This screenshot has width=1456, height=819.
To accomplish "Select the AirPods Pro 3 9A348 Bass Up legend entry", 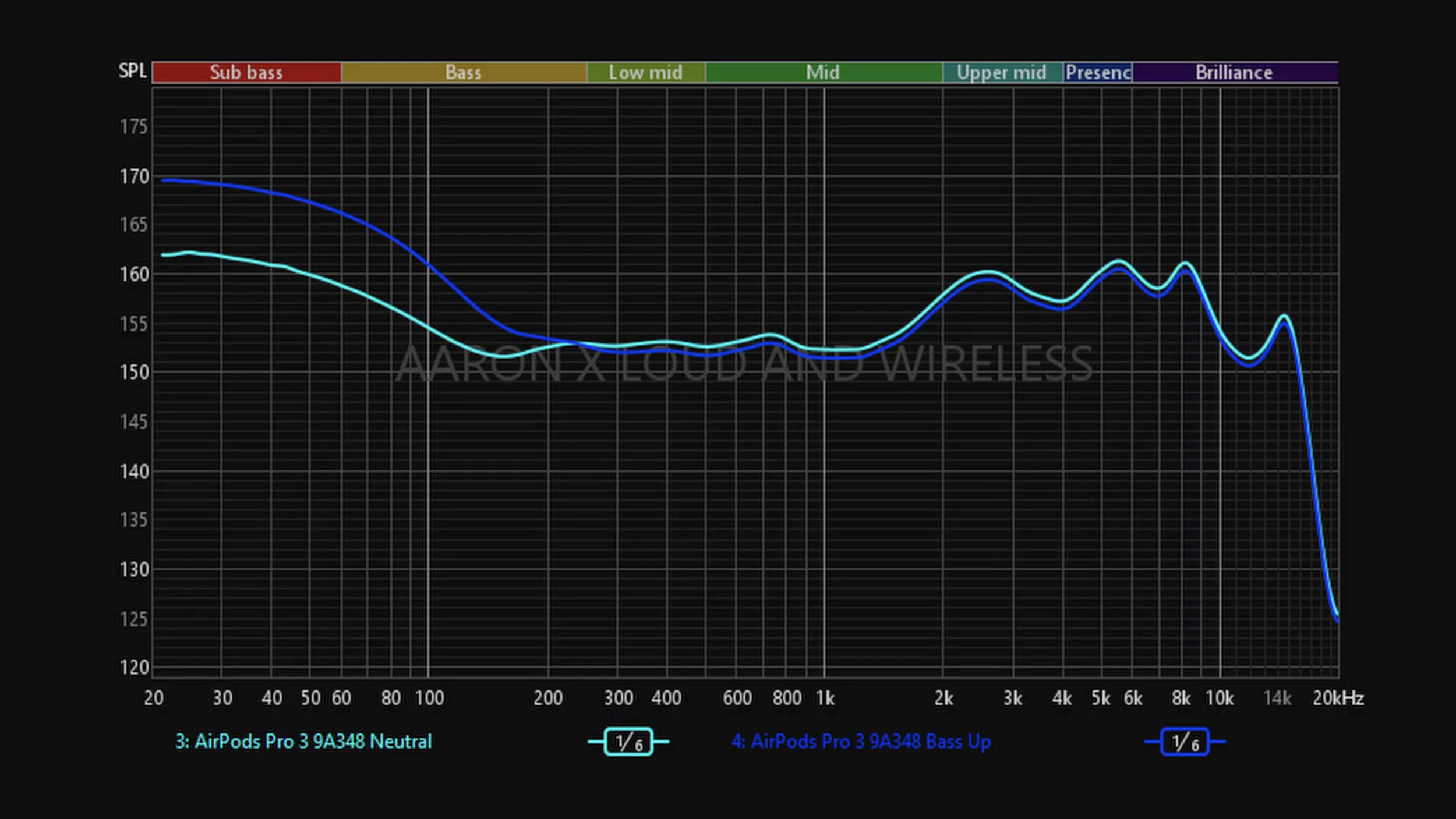I will (861, 742).
